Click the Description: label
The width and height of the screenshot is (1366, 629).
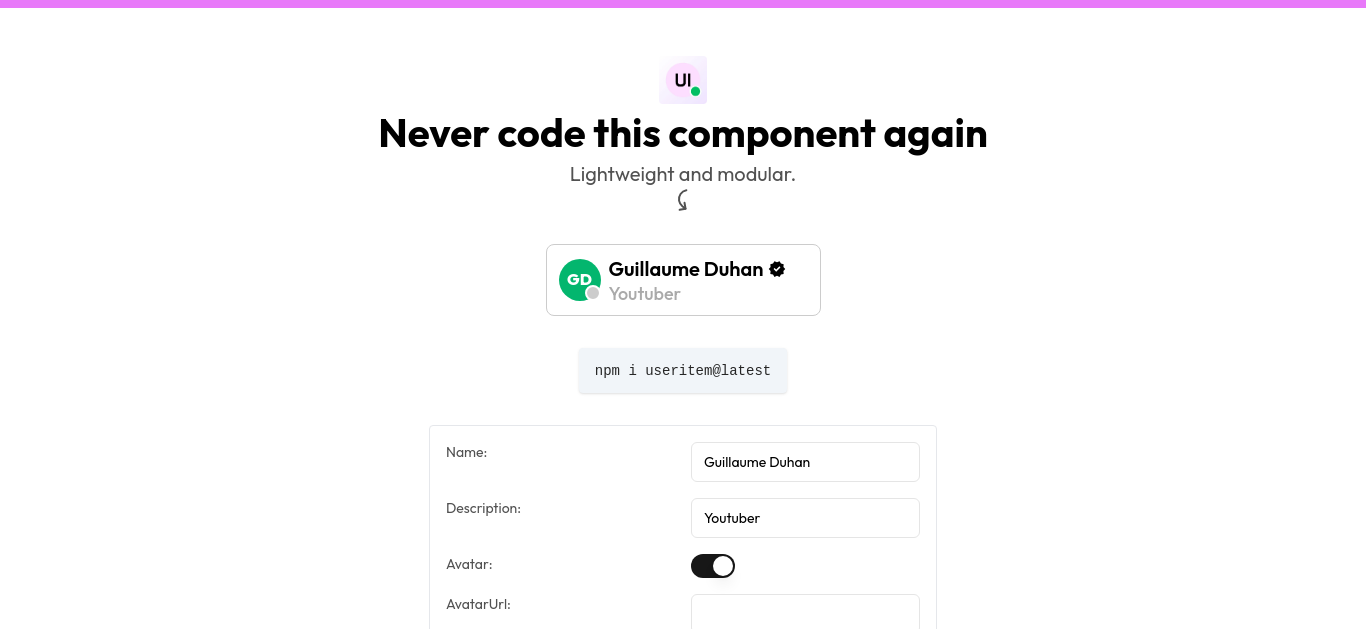coord(483,508)
